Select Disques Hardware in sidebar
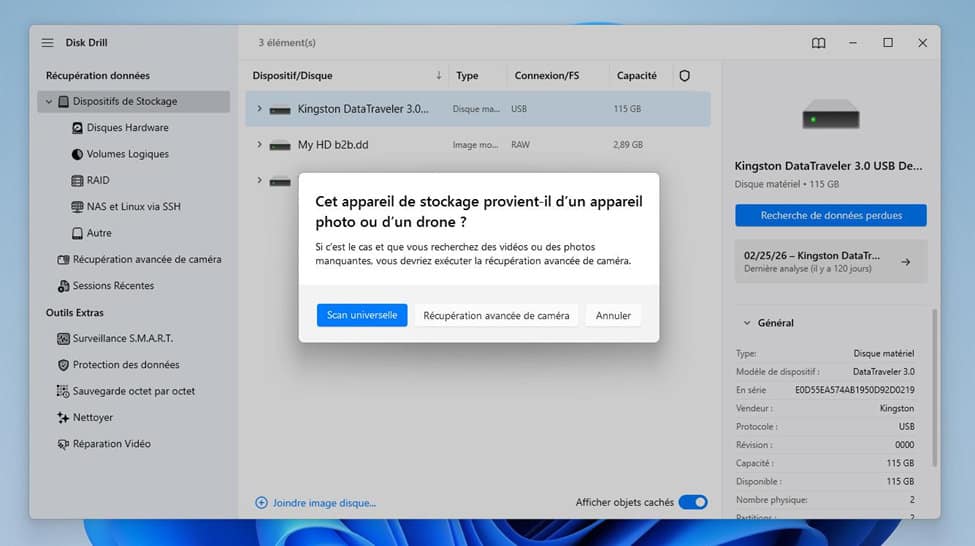Screen dimensions: 975x546 127,127
